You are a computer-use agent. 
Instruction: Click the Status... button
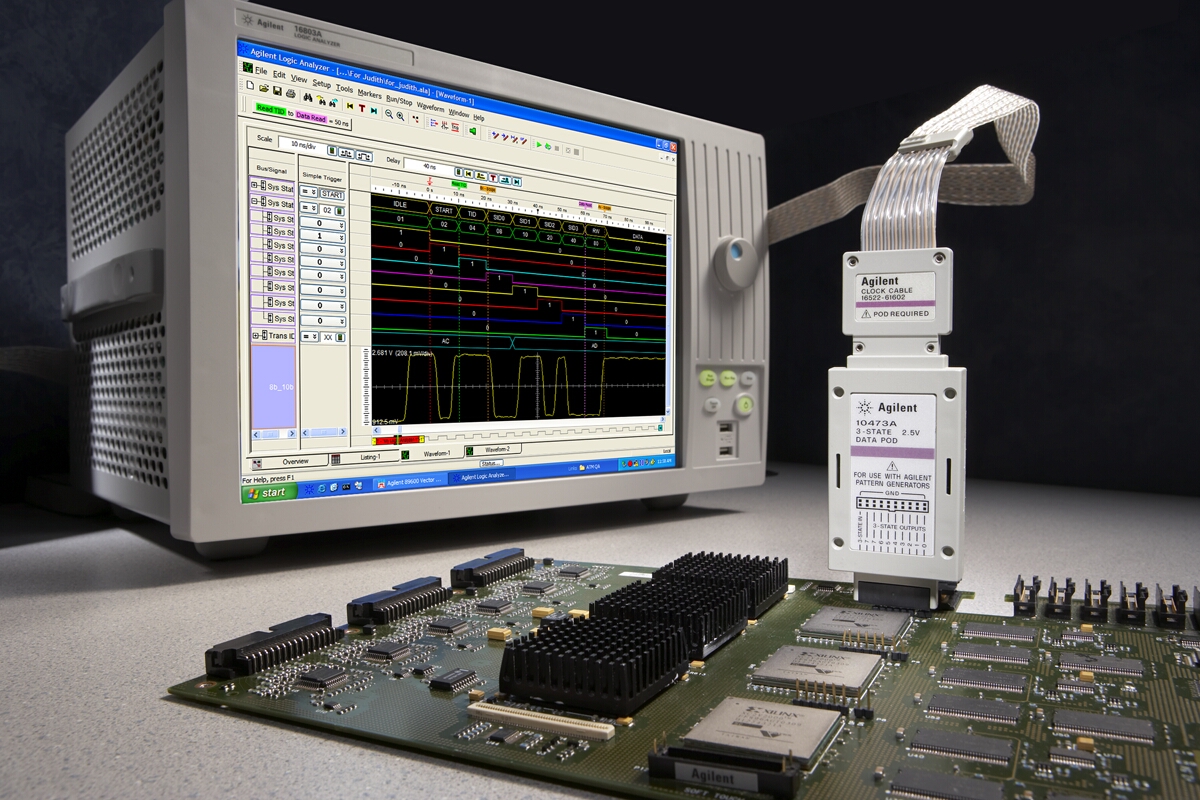(491, 463)
